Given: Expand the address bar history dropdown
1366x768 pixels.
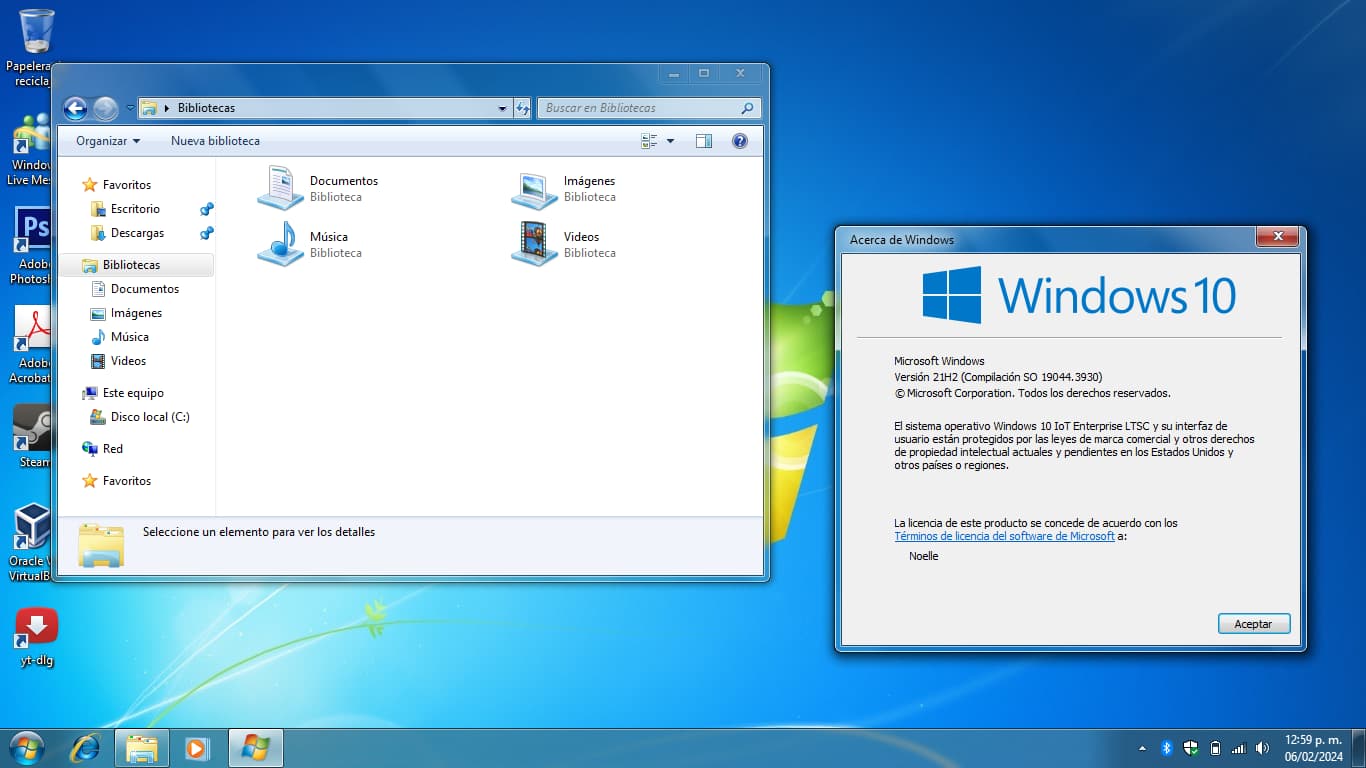Looking at the screenshot, I should pyautogui.click(x=502, y=108).
